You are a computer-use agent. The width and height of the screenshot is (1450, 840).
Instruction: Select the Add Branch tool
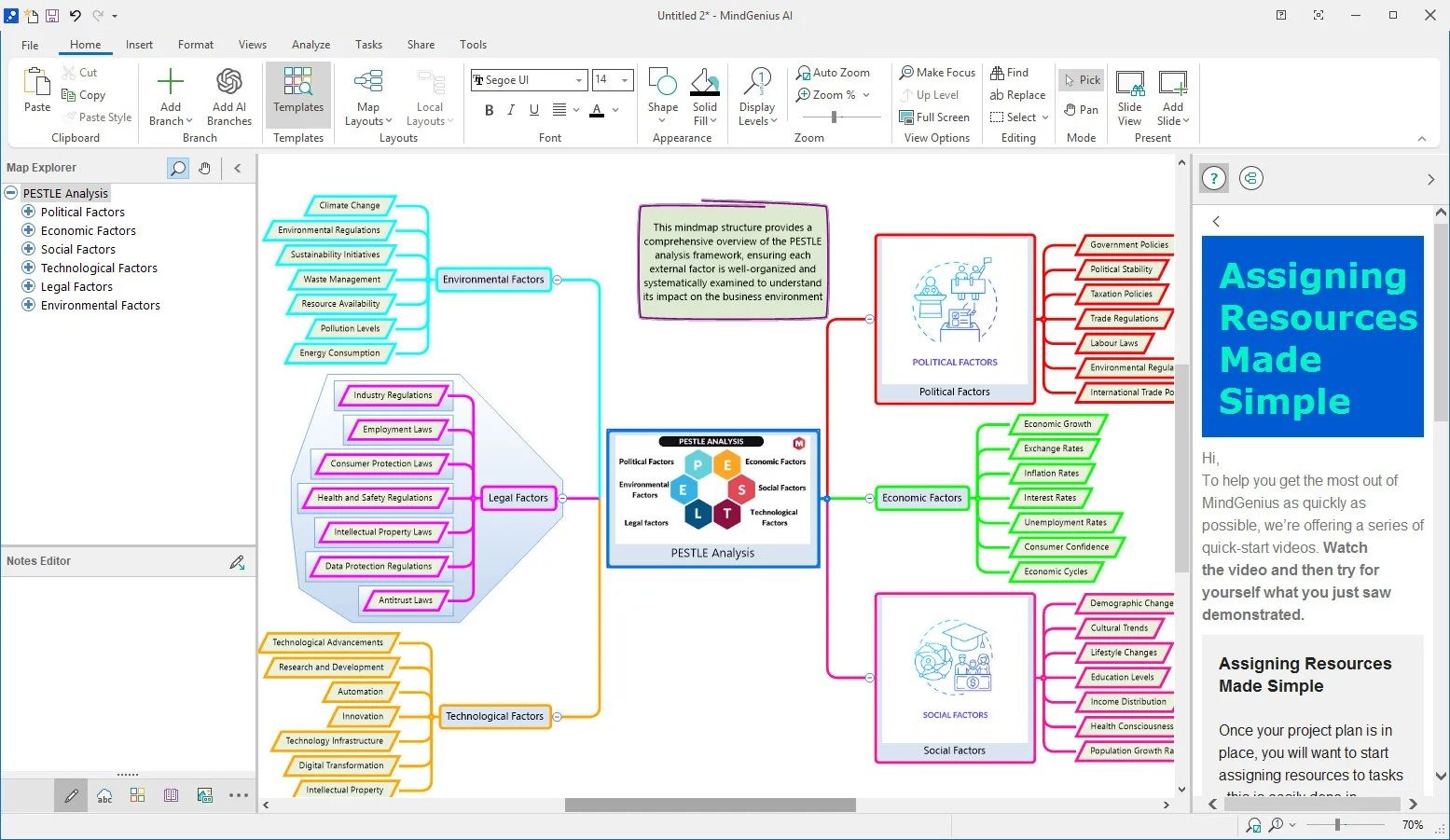tap(170, 96)
